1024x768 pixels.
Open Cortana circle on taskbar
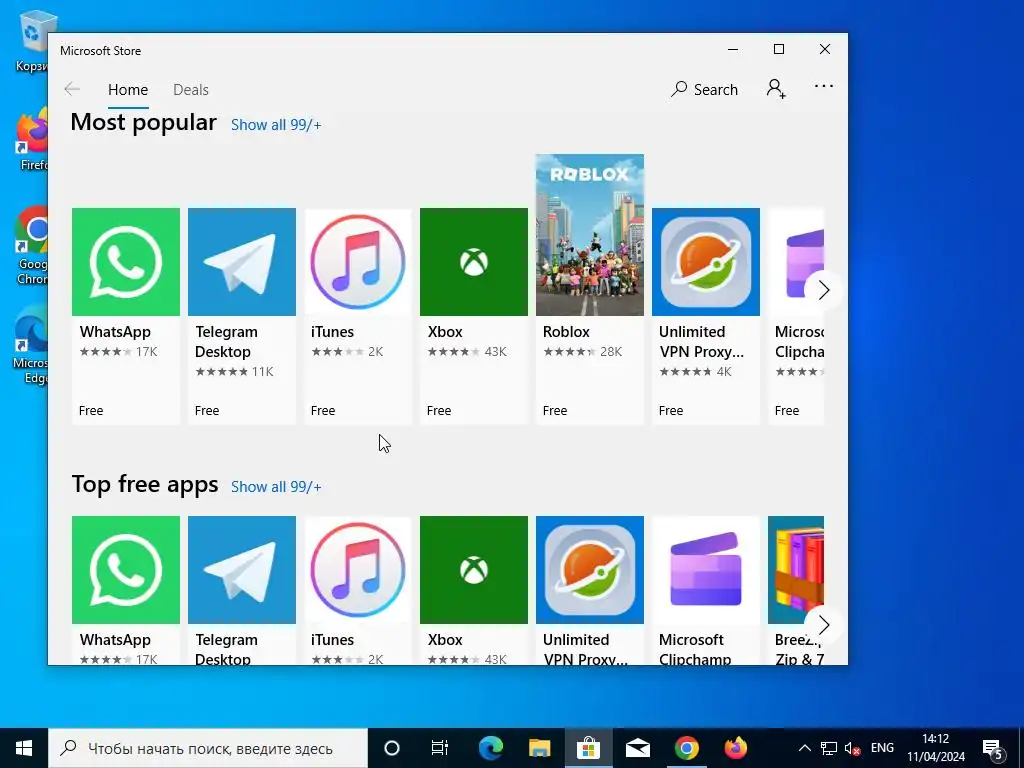point(392,748)
